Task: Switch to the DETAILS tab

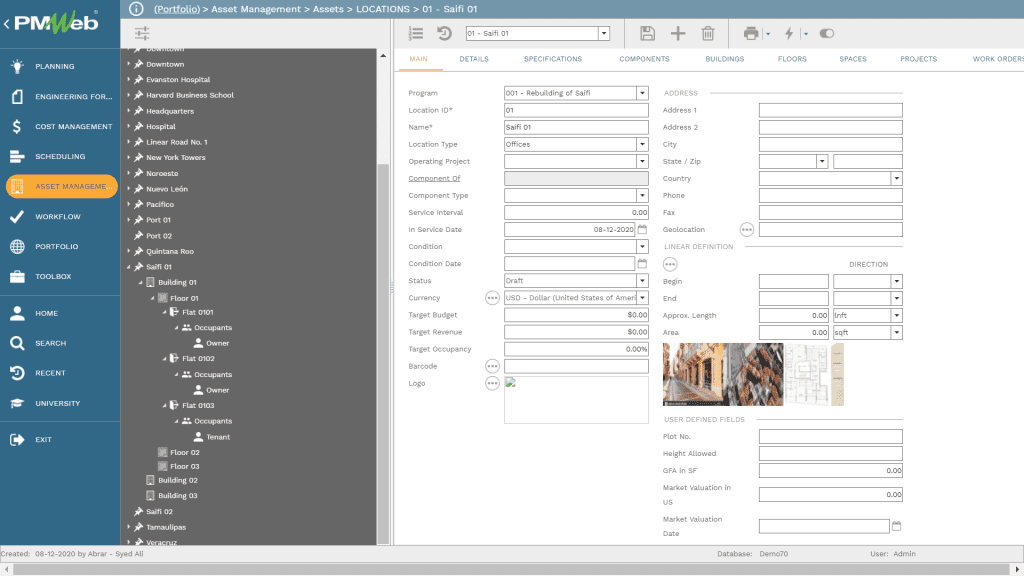Action: point(474,59)
